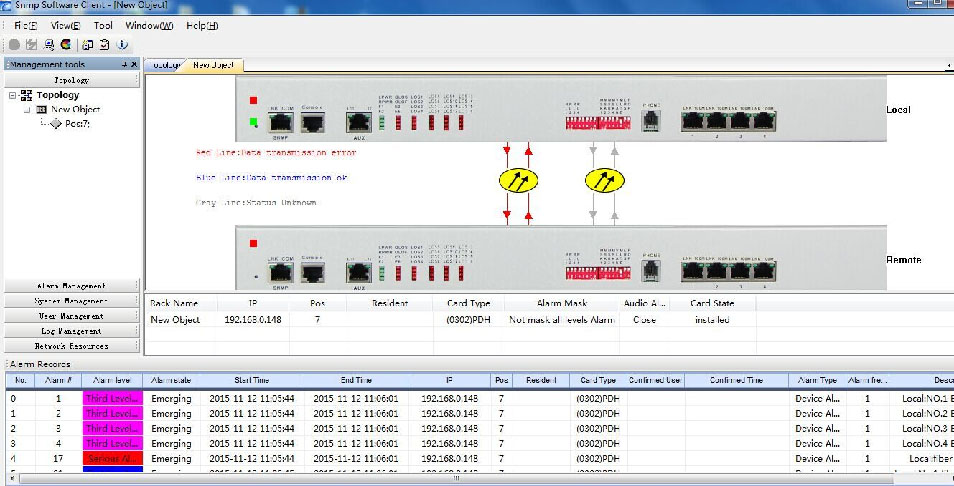Collapse the New Object tree node

27,110
